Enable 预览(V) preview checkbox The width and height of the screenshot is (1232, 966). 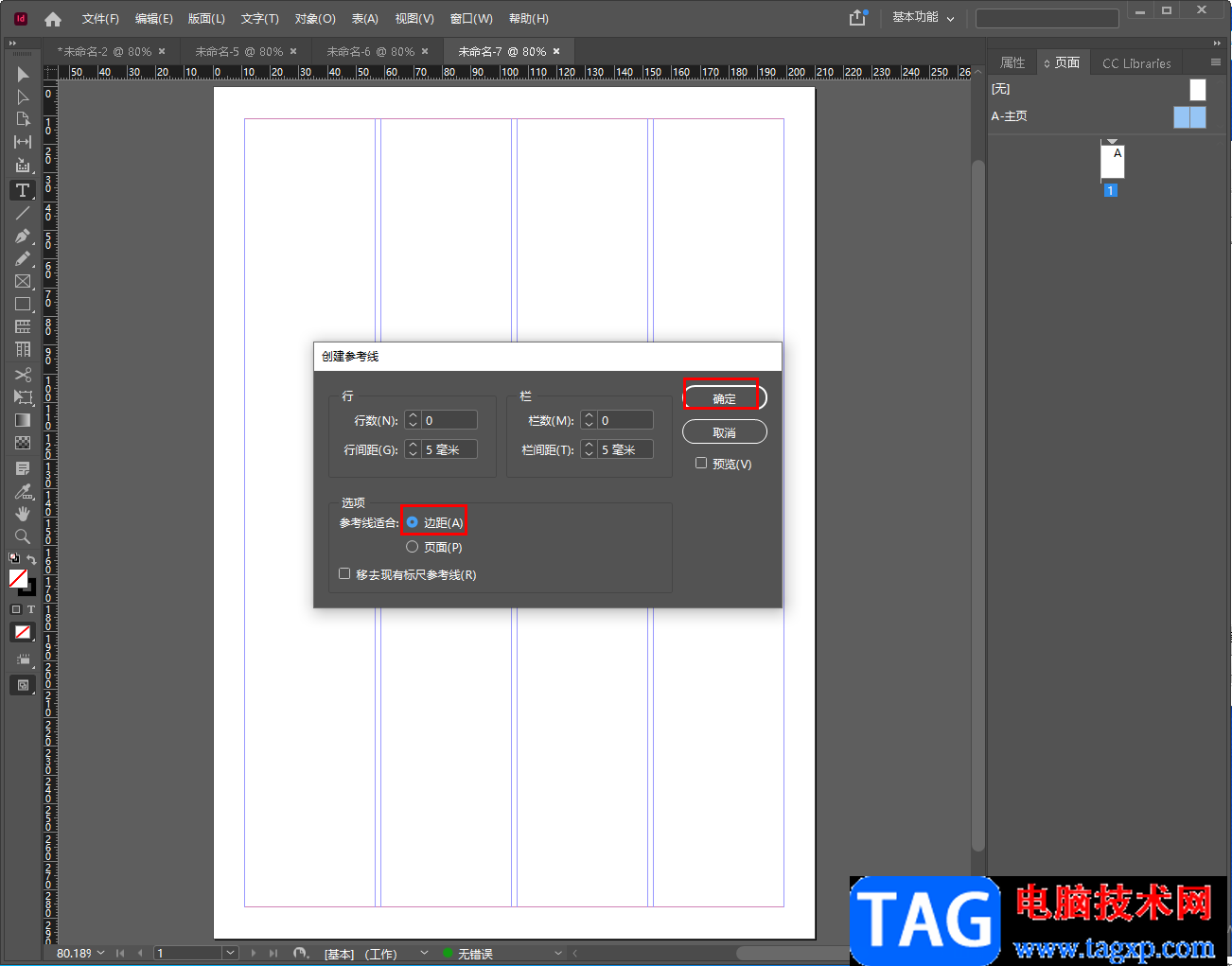click(x=701, y=464)
